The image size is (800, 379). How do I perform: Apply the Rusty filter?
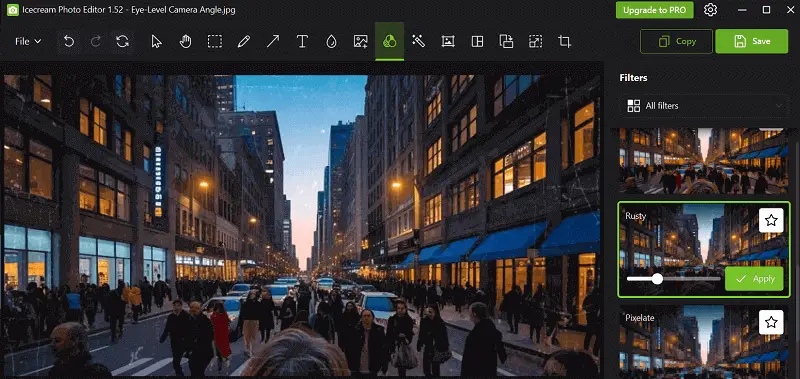(x=754, y=279)
